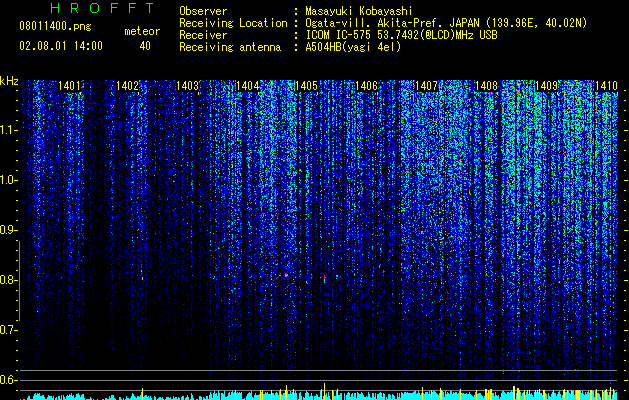Select the ICOM IC-575 receiver text
This screenshot has width=629, height=400.
click(x=401, y=35)
